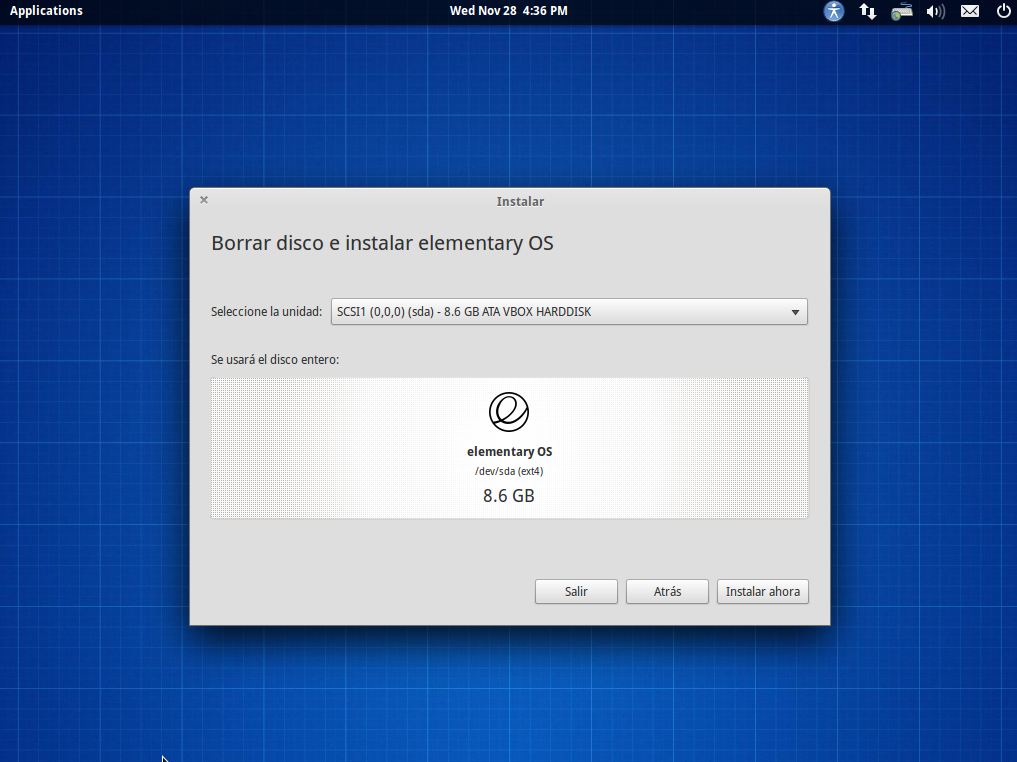The image size is (1017, 762).
Task: Click the 'Se usará el disco entero' label
Action: pos(275,359)
